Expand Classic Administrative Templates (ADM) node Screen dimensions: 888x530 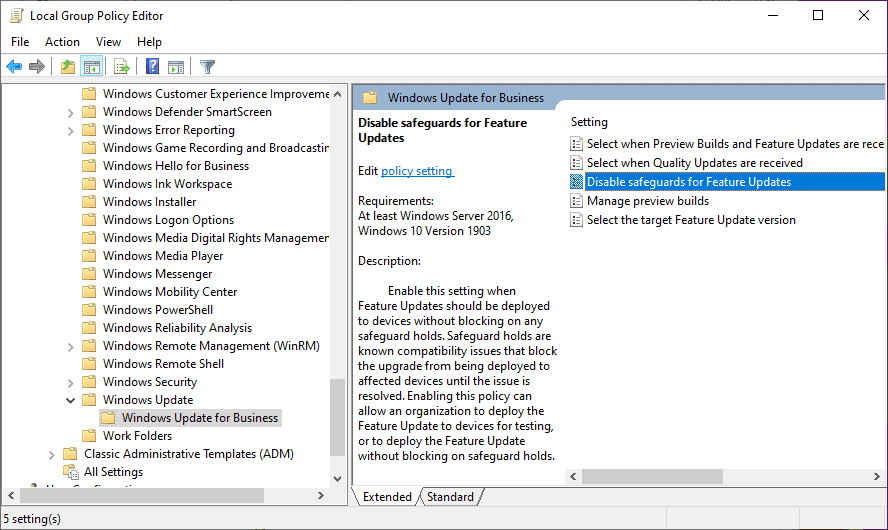pyautogui.click(x=52, y=455)
